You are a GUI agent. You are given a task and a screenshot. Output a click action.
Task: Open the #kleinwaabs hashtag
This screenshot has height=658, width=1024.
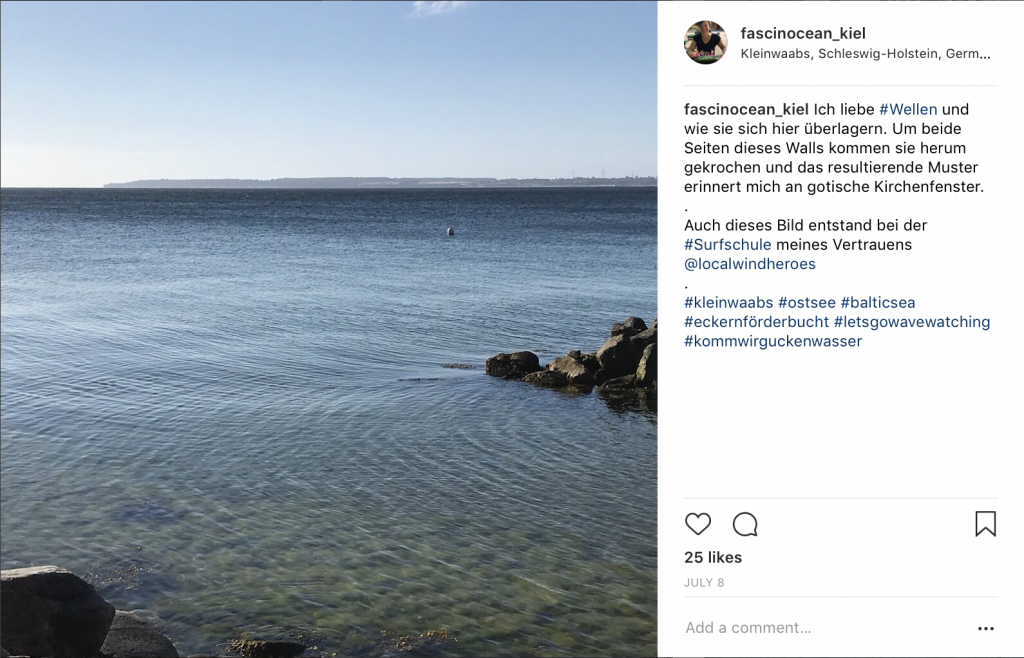[728, 302]
